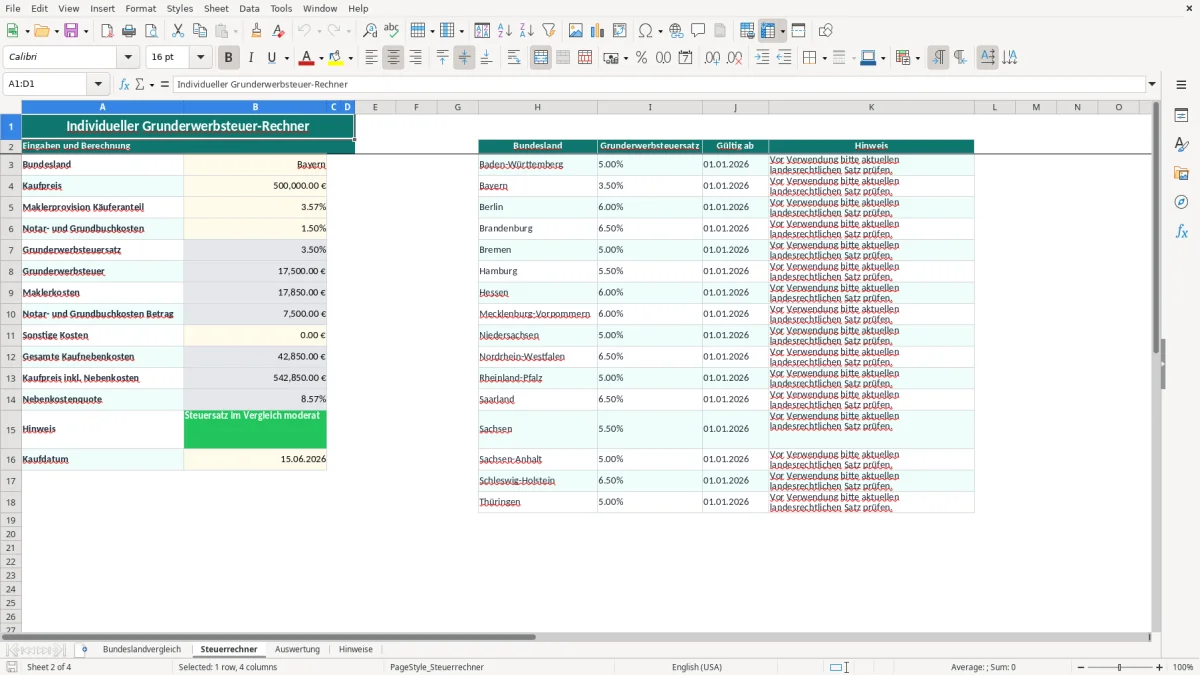Screen dimensions: 1200x675
Task: Switch to Bundeslandvergleich sheet tab
Action: coord(142,649)
